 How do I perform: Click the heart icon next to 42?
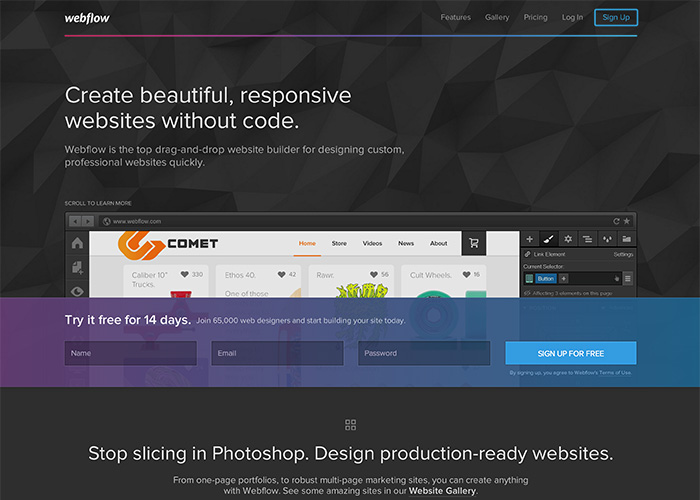pyautogui.click(x=281, y=274)
